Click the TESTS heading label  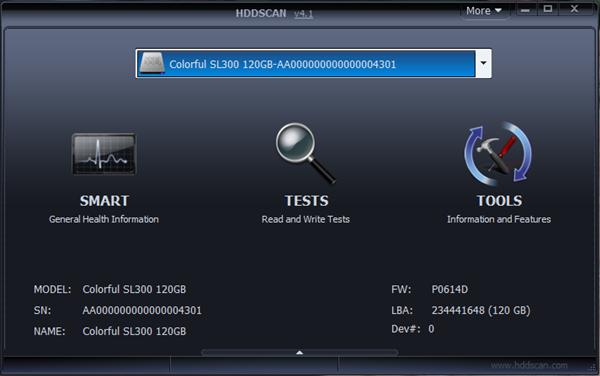pos(307,201)
